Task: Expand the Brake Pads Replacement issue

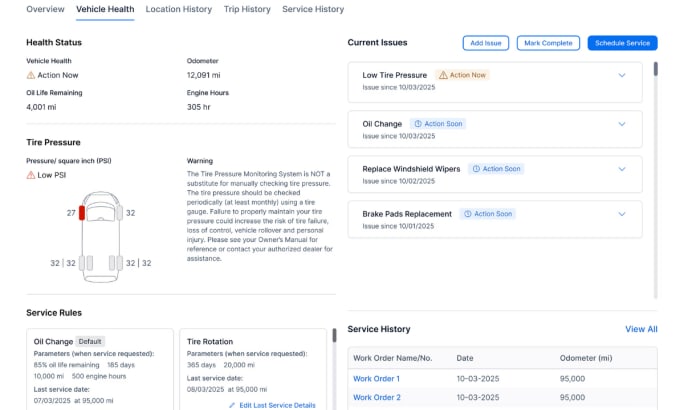Action: [622, 214]
